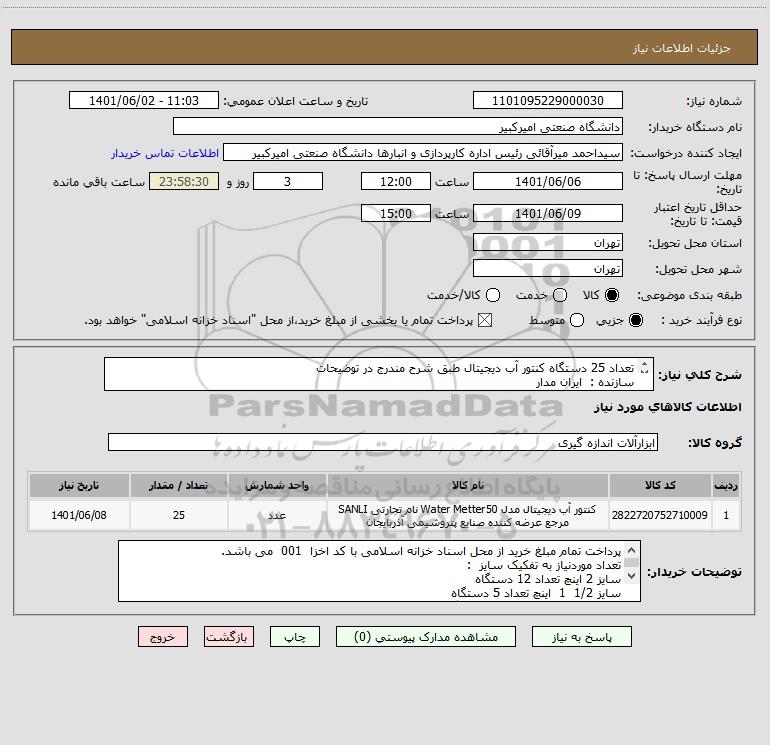Click the need date cell 1401/06/08
This screenshot has height=745, width=770.
[x=79, y=515]
